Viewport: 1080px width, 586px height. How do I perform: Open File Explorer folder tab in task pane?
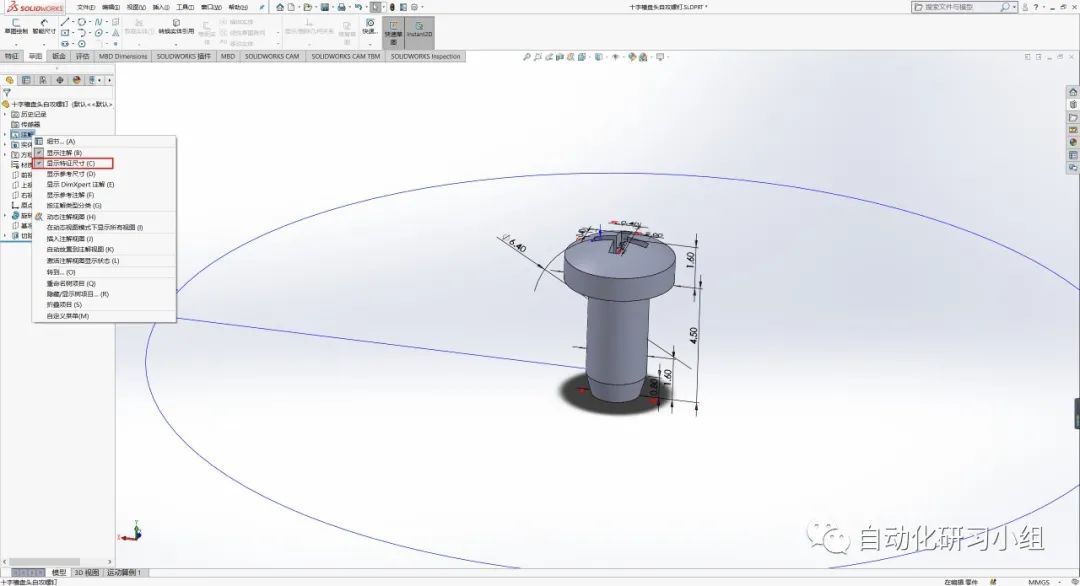coord(1073,118)
